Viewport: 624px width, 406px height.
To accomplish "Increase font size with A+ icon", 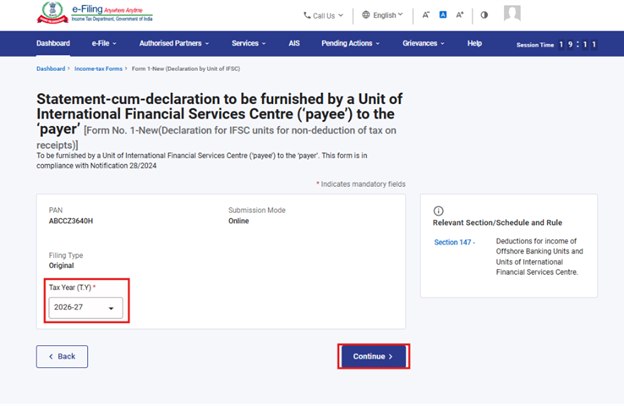I will 460,15.
